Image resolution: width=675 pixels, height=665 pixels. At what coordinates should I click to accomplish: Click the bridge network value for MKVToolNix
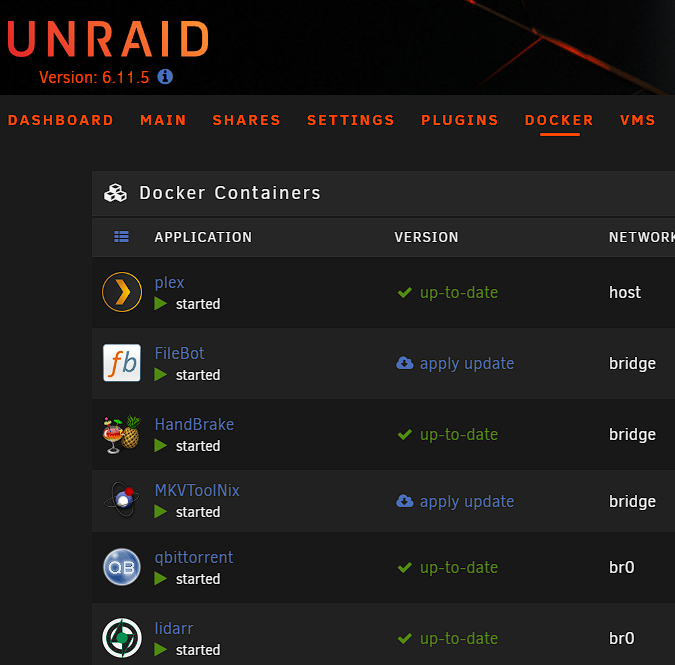click(632, 502)
